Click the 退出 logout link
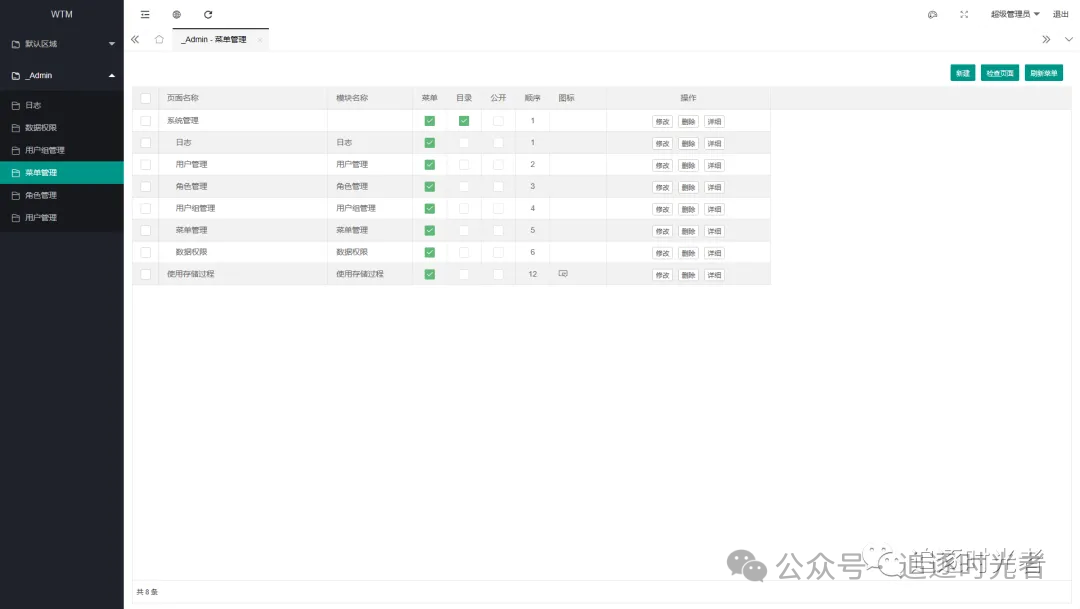The image size is (1080, 609). click(x=1060, y=14)
